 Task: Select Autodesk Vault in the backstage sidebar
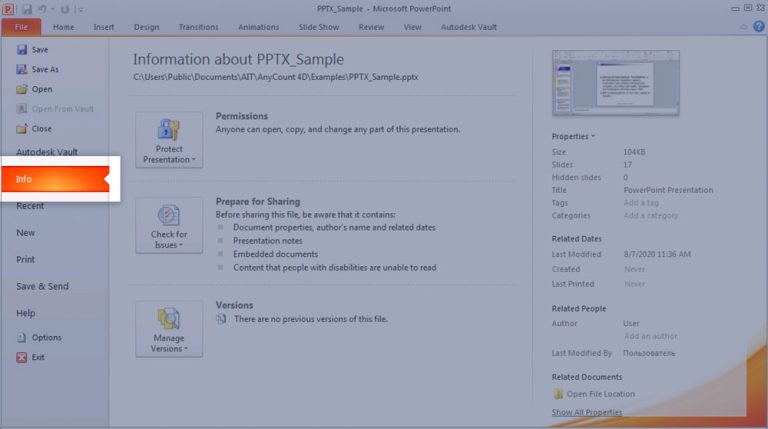coord(47,152)
